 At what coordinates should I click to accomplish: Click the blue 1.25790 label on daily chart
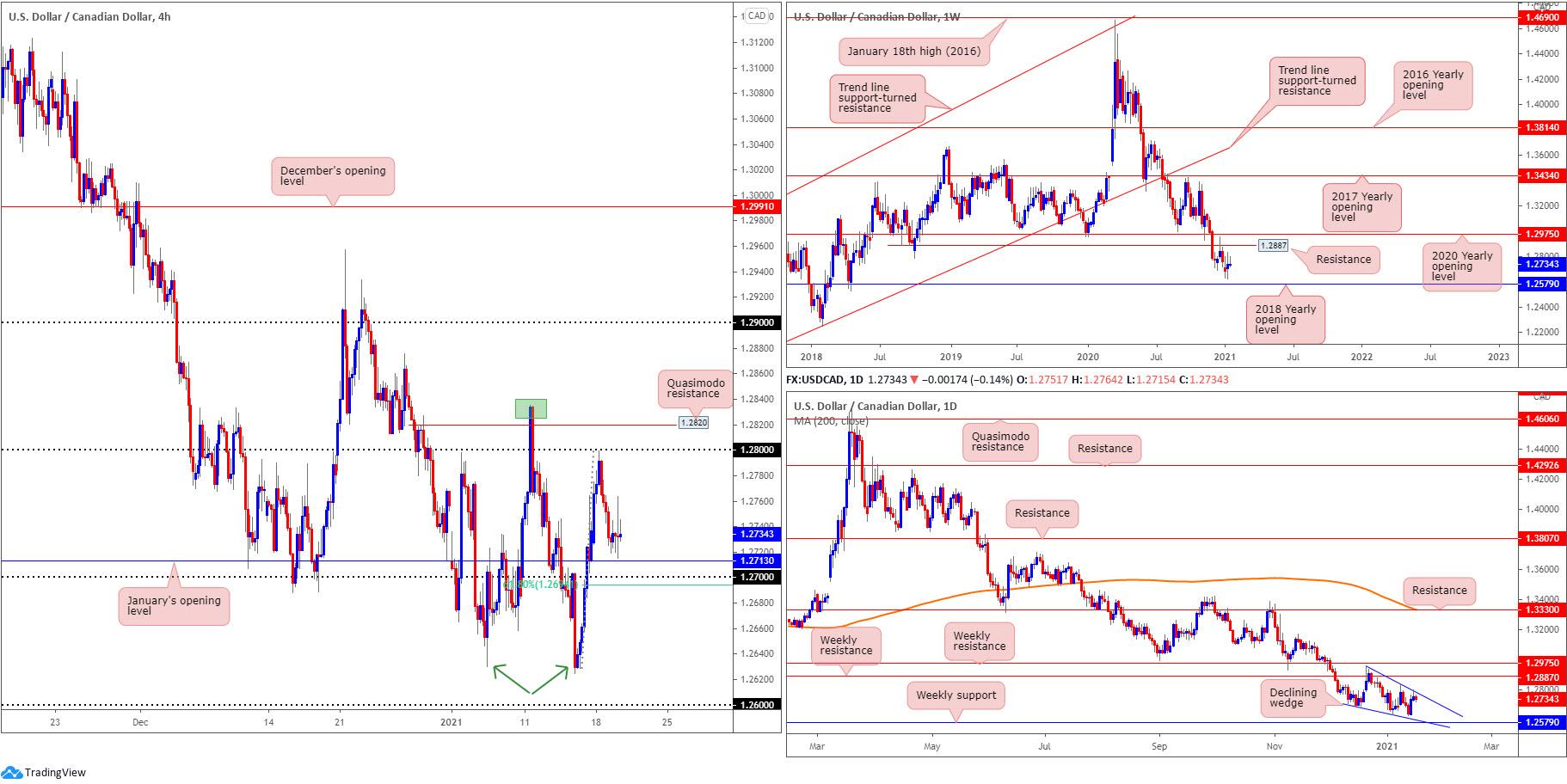click(x=1542, y=722)
